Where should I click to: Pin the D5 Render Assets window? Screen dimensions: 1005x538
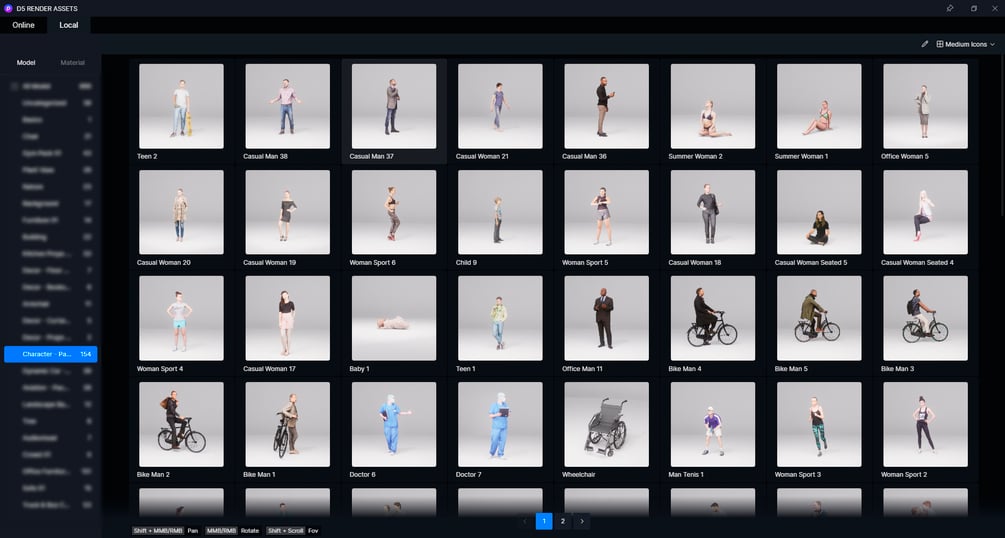[950, 8]
